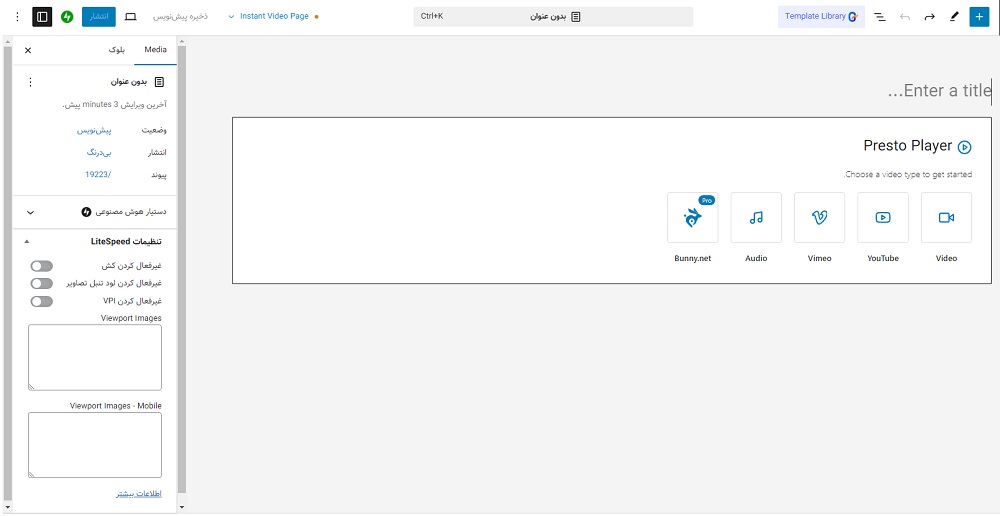Switch to the Media tab
Screen dimensions: 1000x516
point(156,50)
